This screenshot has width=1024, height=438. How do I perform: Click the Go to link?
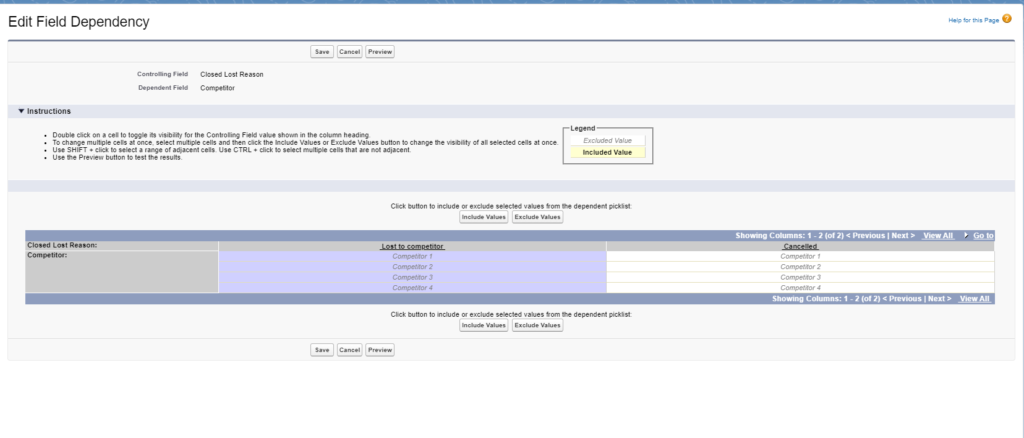(984, 236)
